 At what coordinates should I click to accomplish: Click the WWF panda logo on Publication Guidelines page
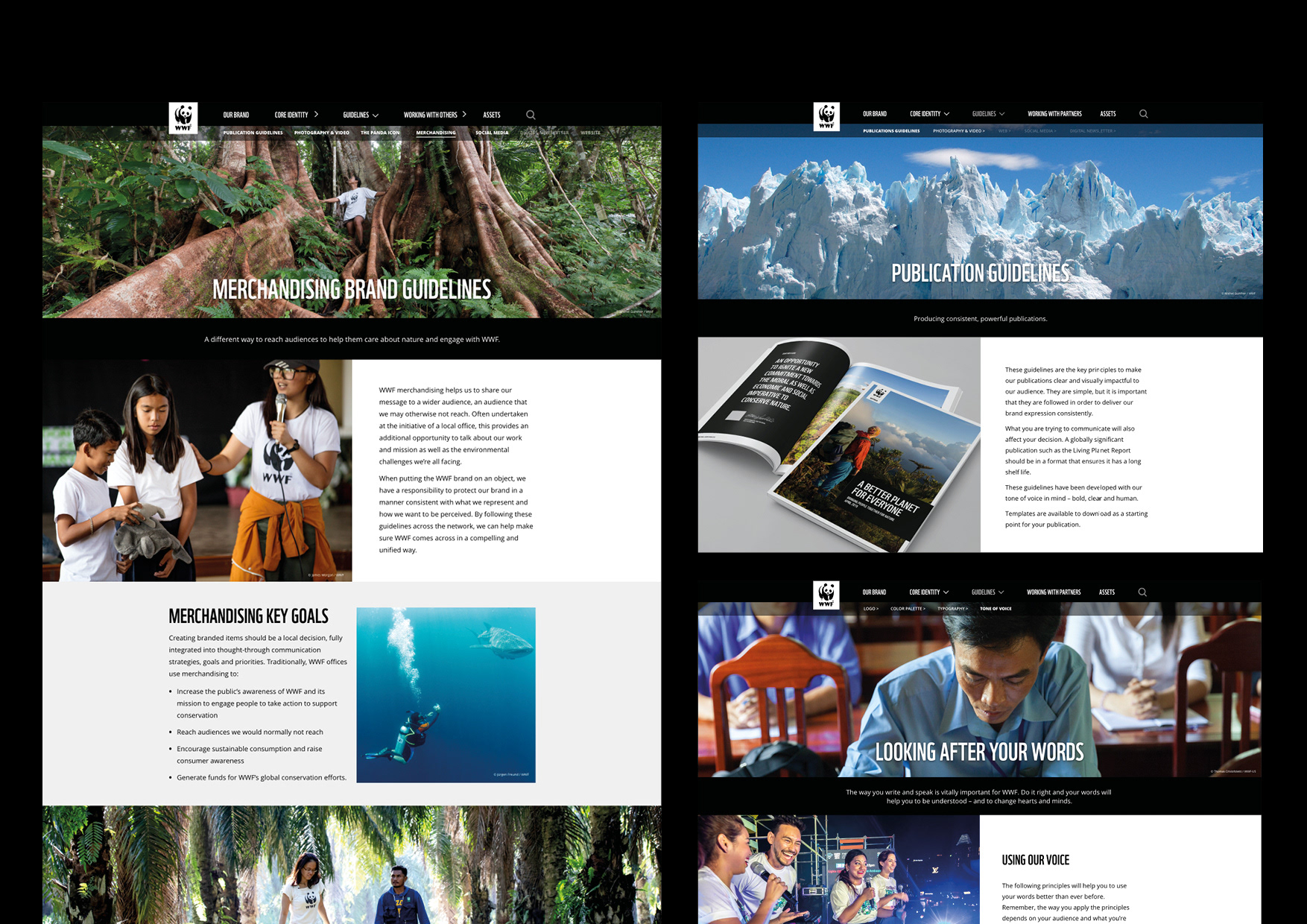[826, 117]
